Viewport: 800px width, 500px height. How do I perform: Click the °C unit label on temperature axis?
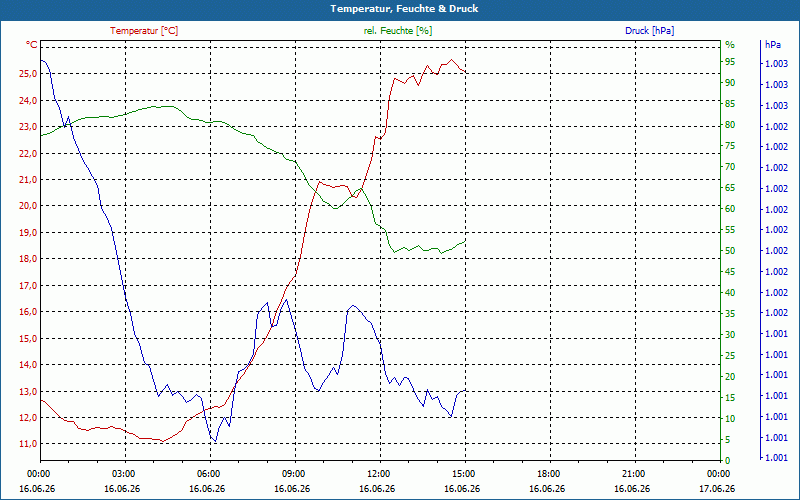click(32, 45)
